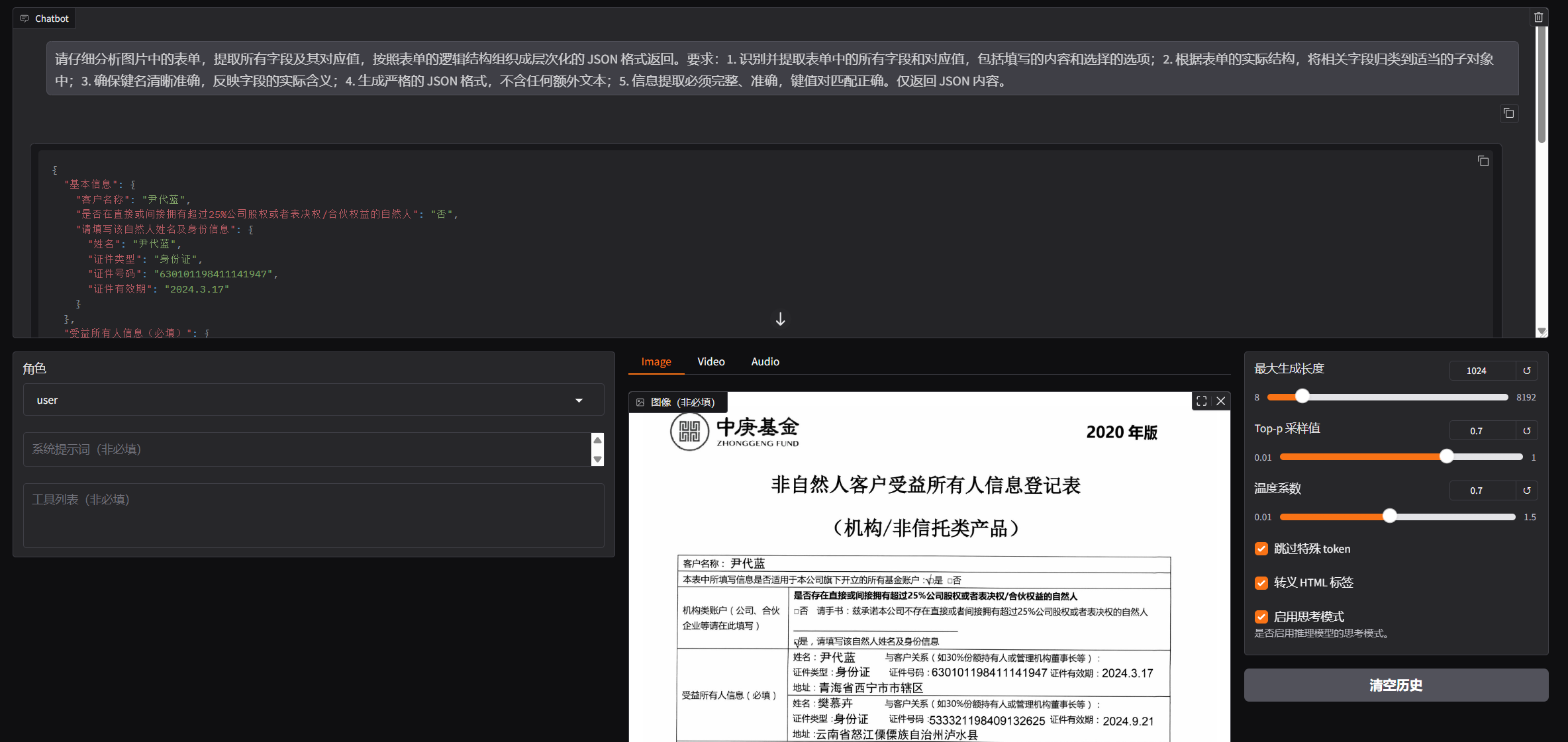Disable 转义 HTML 标签 option
The image size is (1568, 742).
coord(1261,583)
